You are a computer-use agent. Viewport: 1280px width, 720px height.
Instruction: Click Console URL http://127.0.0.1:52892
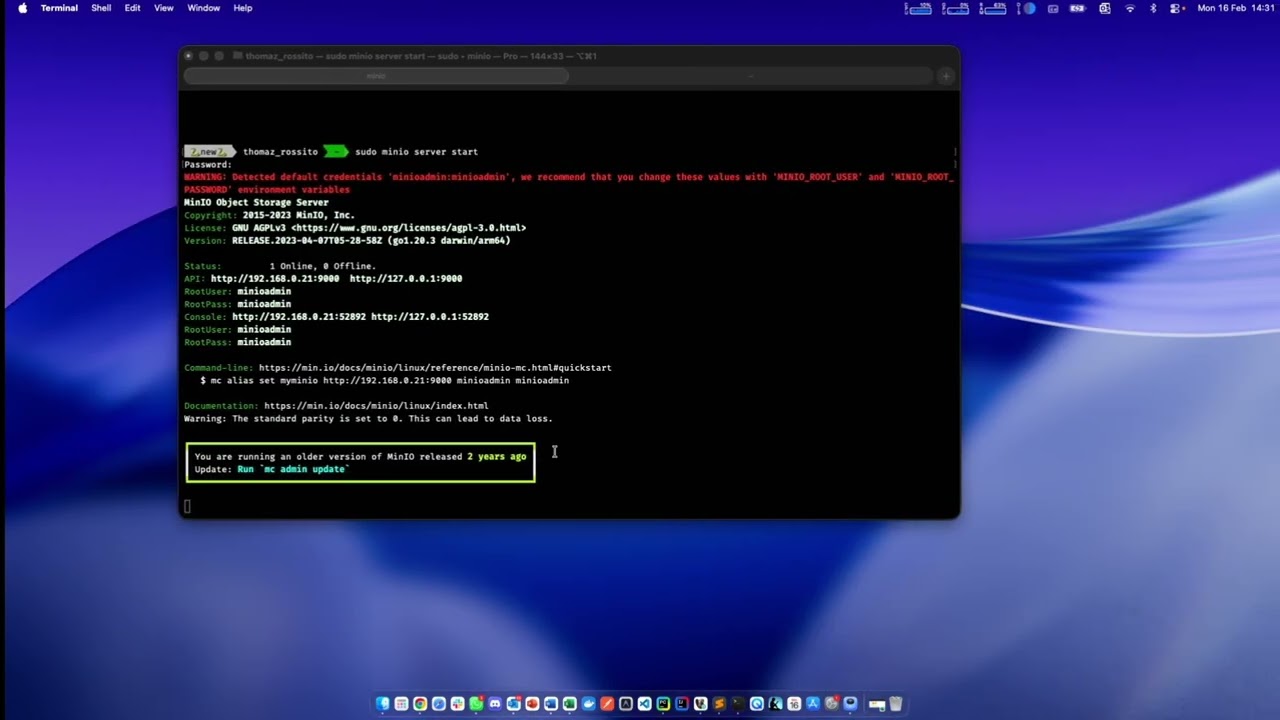[x=430, y=317]
